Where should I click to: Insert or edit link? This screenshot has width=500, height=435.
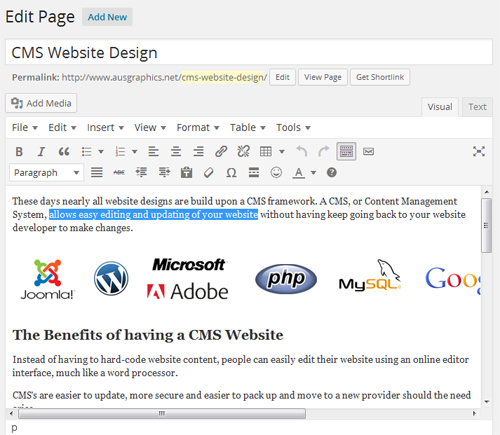coord(221,152)
